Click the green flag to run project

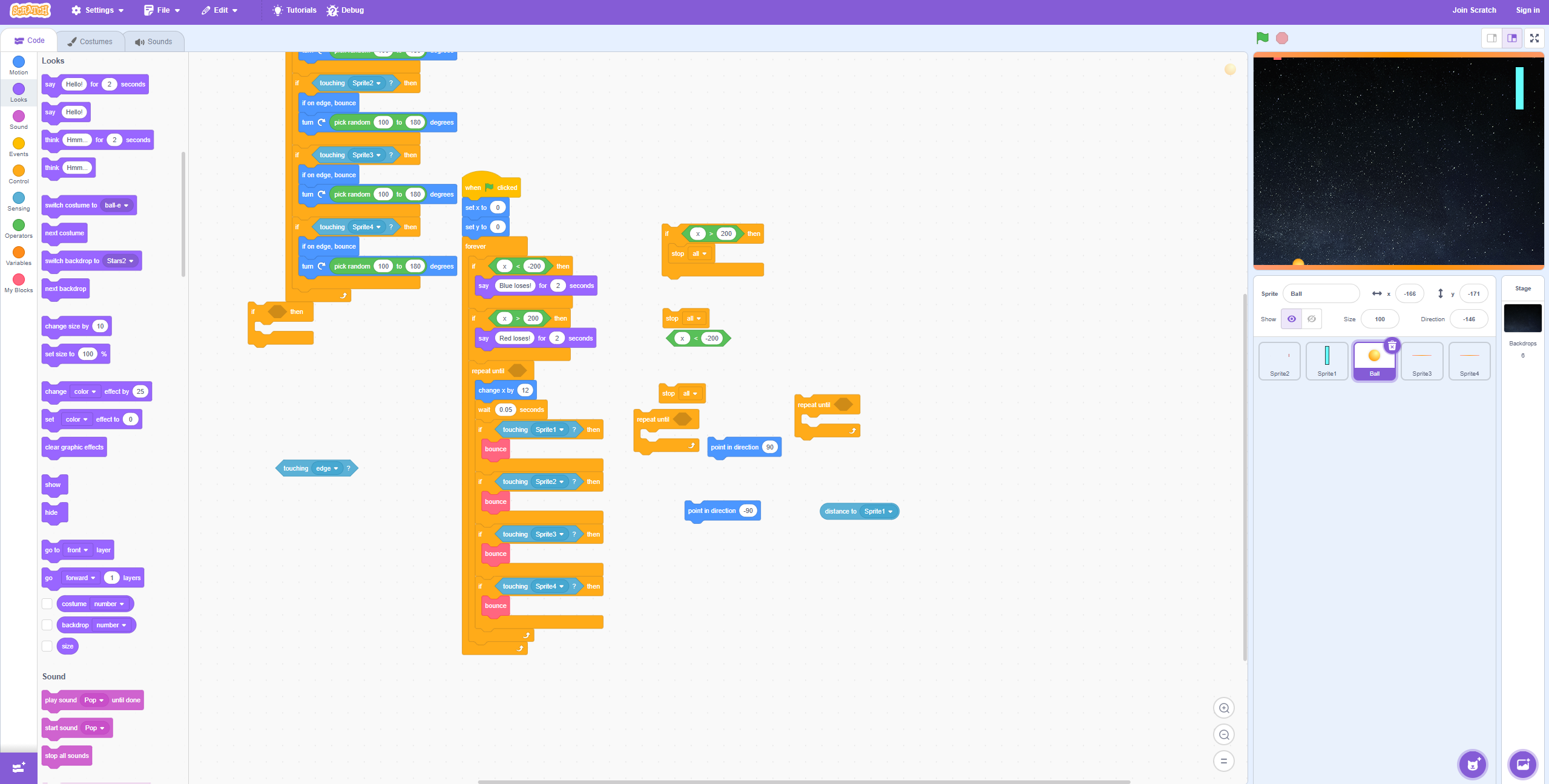(1262, 38)
